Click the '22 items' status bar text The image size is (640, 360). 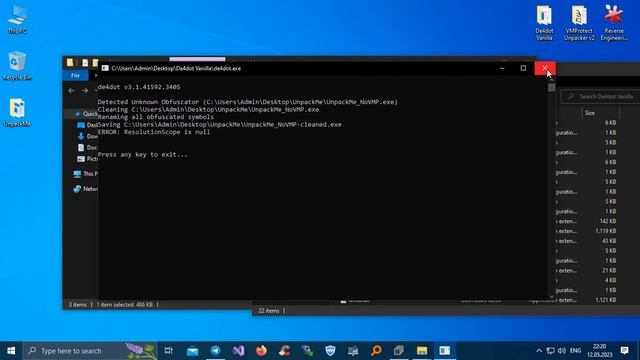(x=269, y=311)
